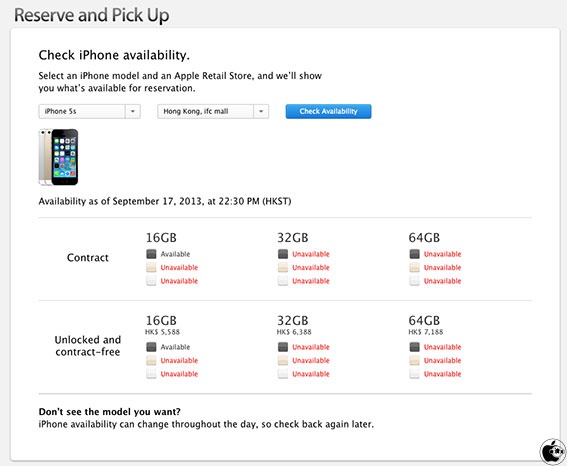Click Unavailable label for Contract 64GB space gray
Viewport: 567px width, 466px height.
tap(442, 254)
